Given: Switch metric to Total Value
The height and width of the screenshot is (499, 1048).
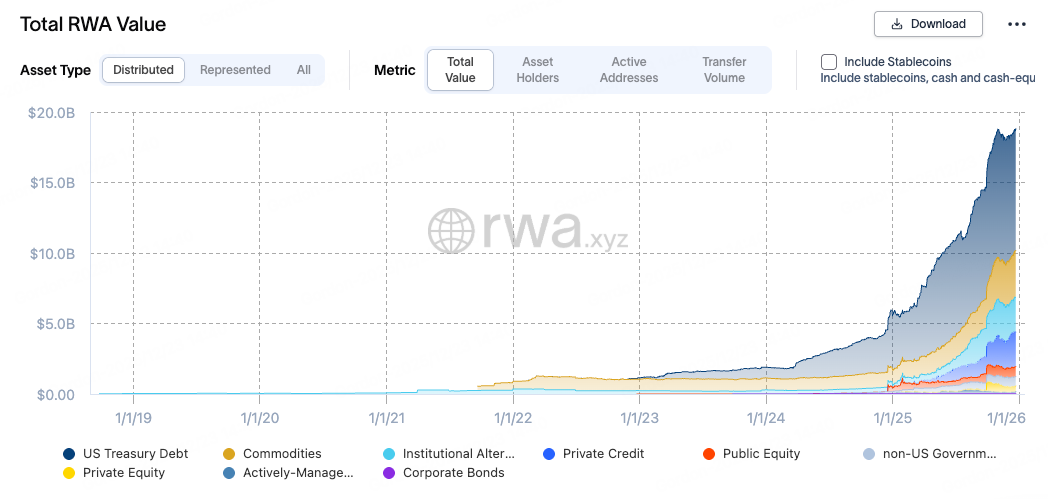Looking at the screenshot, I should coord(460,70).
